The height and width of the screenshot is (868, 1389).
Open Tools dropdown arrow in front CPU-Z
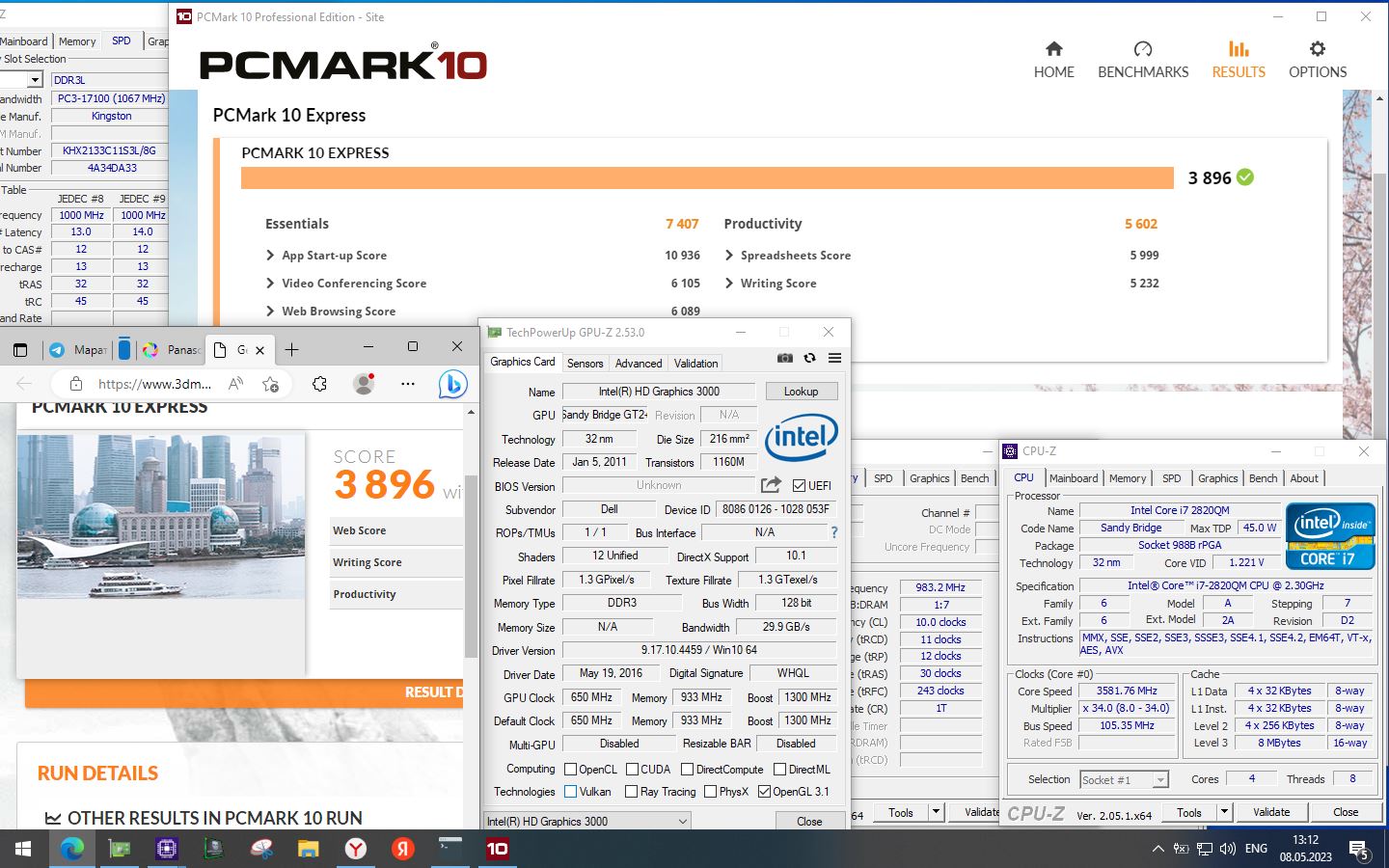(1224, 812)
